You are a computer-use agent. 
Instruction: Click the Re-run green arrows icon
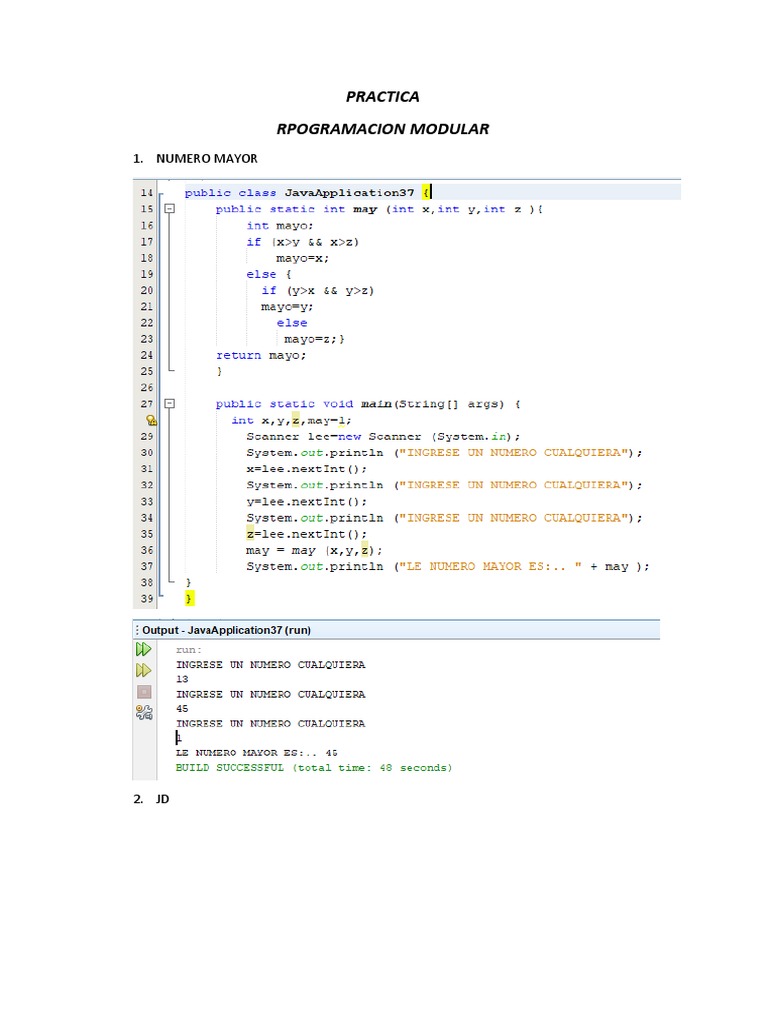[x=144, y=649]
